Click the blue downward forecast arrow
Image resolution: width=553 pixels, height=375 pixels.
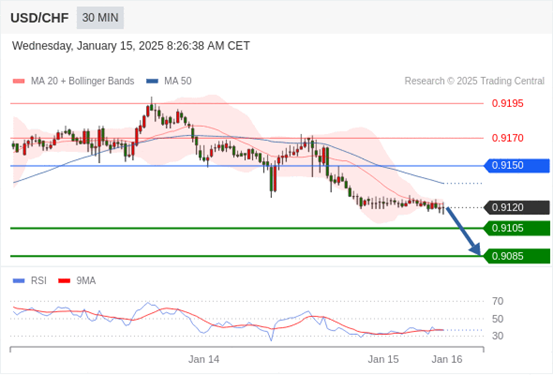[x=463, y=231]
